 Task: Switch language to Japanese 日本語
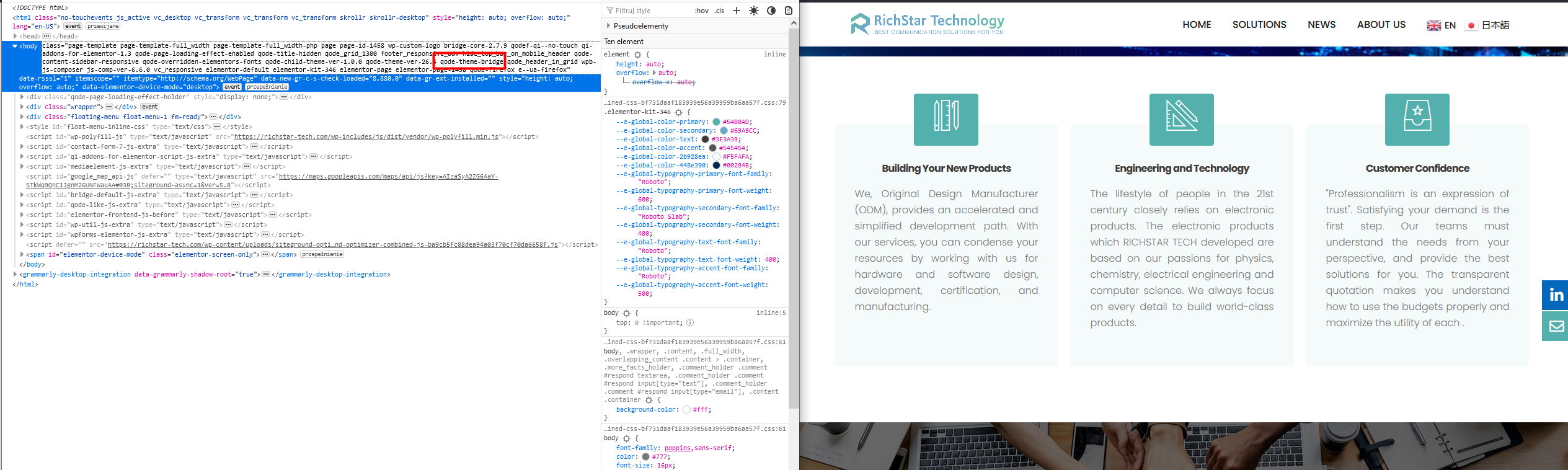click(1487, 25)
